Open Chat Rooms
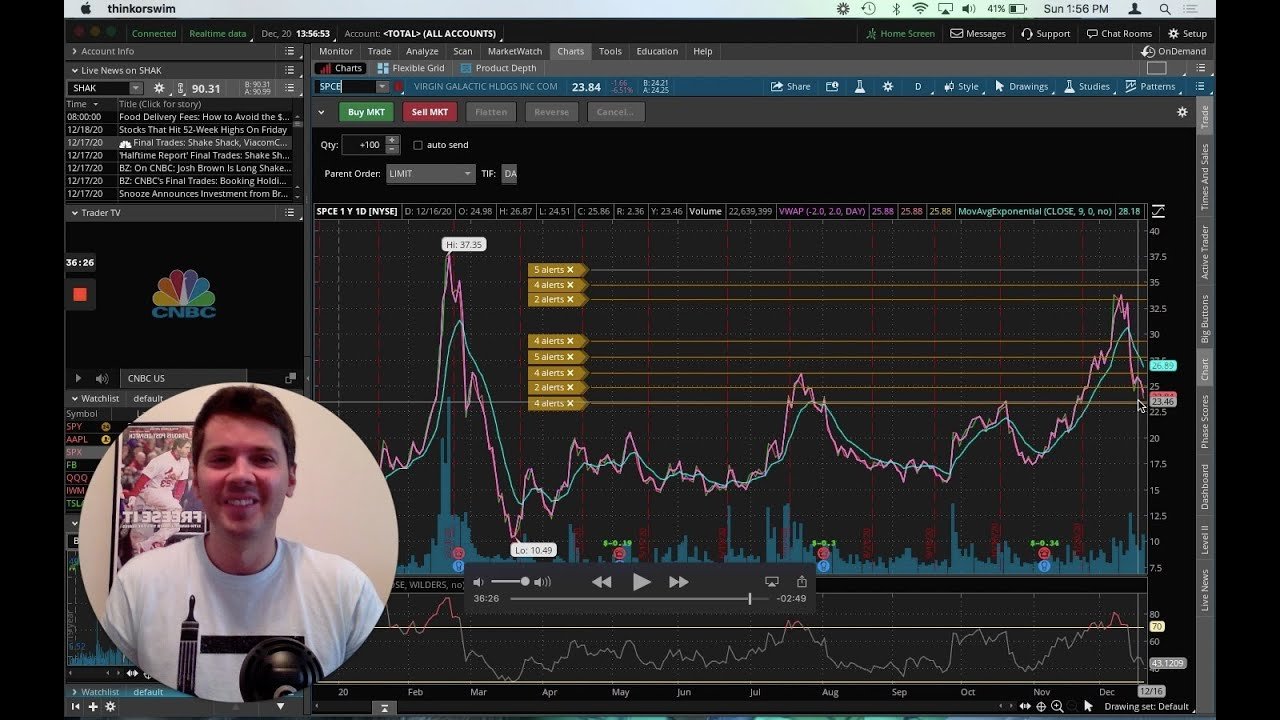 pos(1119,33)
